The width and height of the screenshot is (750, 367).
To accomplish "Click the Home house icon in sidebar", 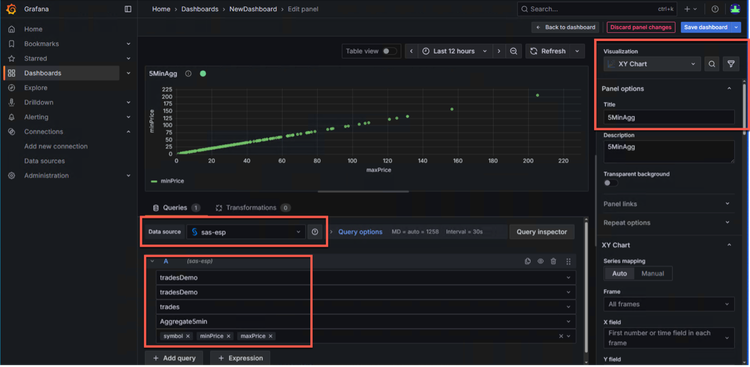I will coord(12,29).
